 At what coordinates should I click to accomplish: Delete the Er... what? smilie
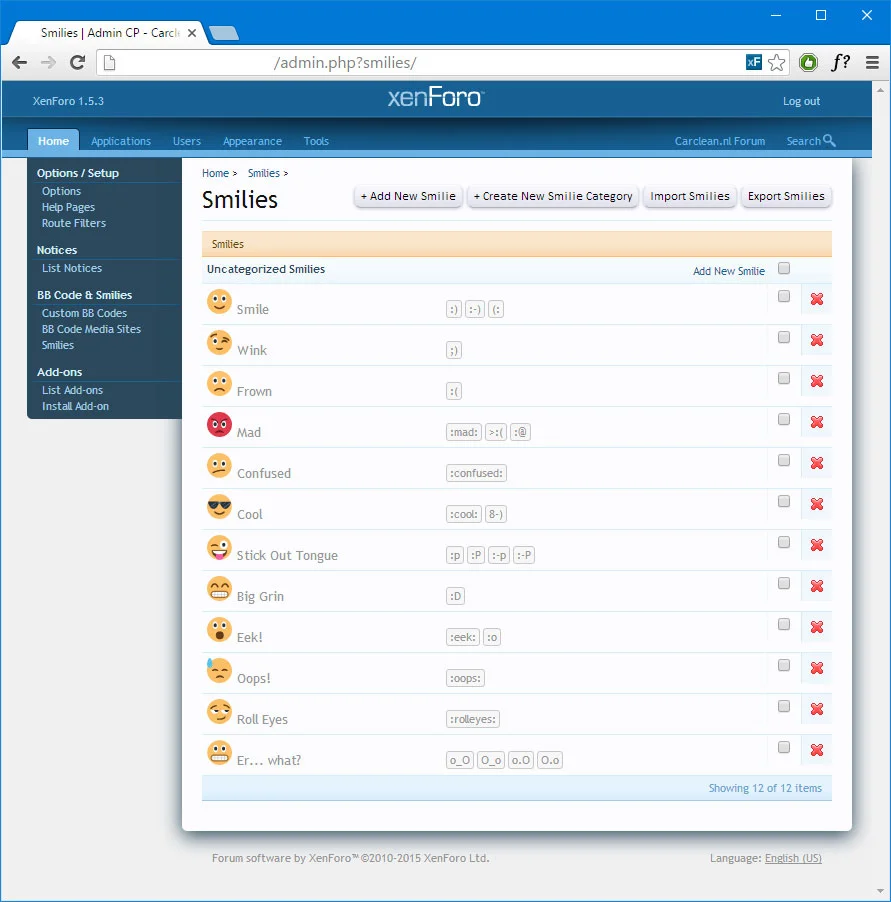tap(816, 750)
